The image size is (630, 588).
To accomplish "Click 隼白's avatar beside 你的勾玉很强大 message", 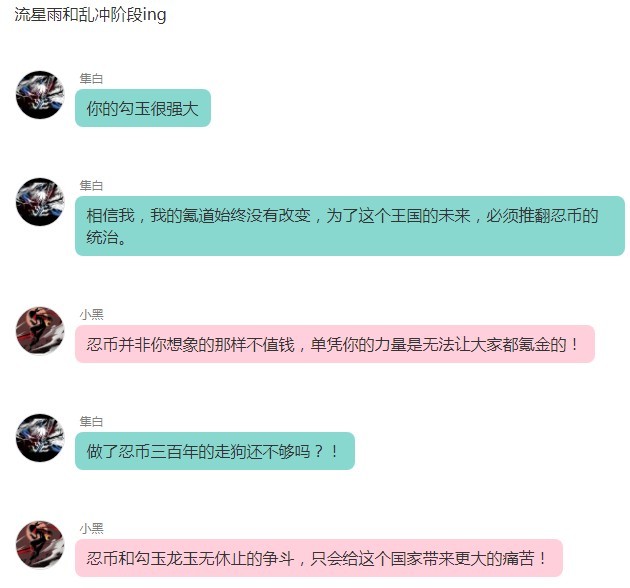I will pyautogui.click(x=40, y=95).
